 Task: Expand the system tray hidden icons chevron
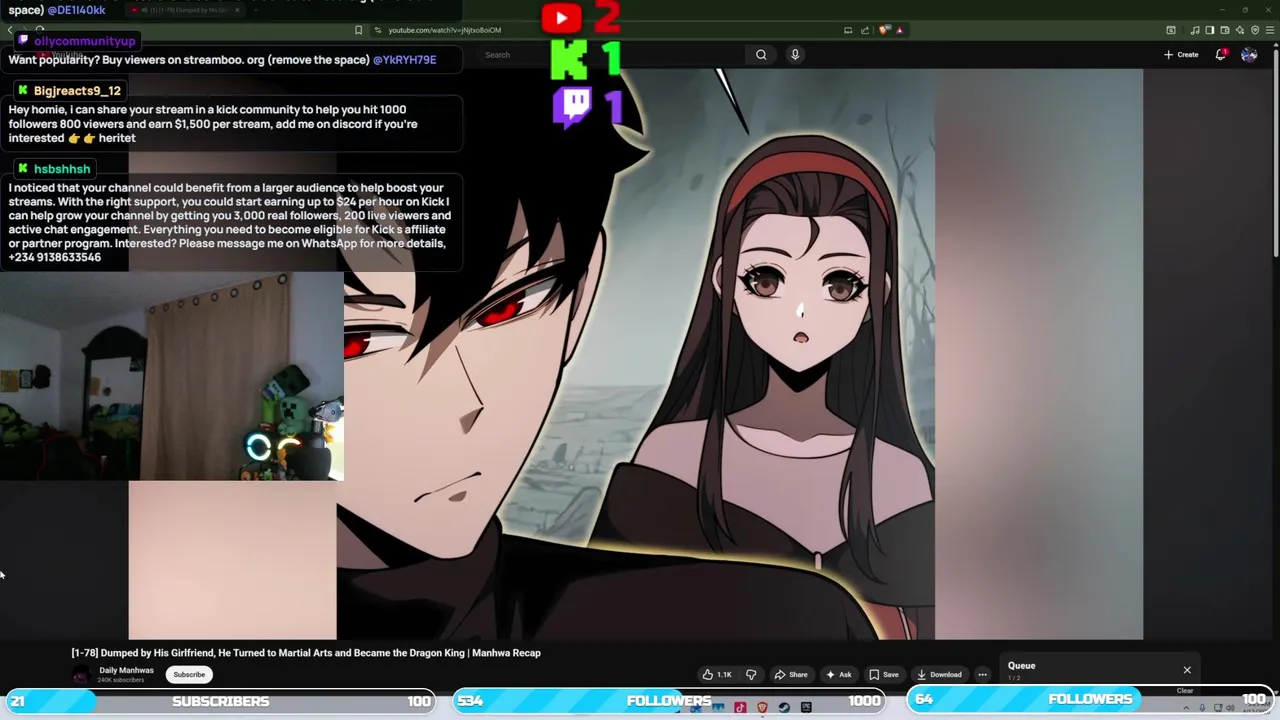[x=1186, y=708]
